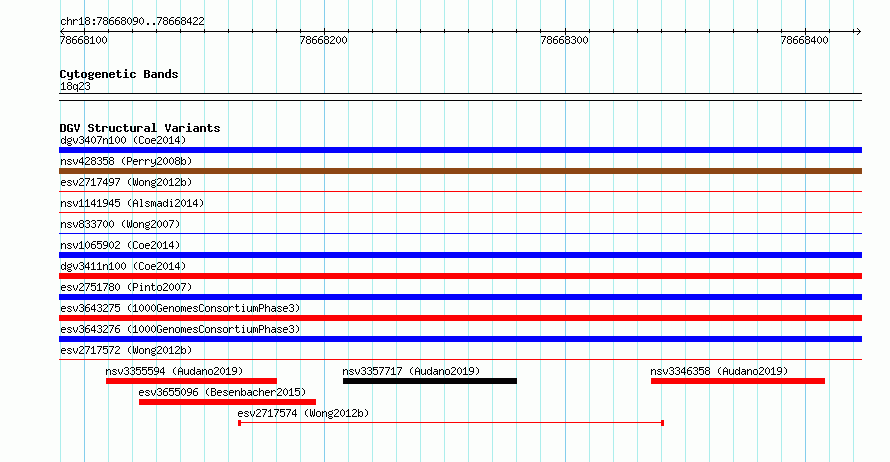Screen dimensions: 890x462
Task: Select the blue bar of esv3643276
Action: point(460,339)
